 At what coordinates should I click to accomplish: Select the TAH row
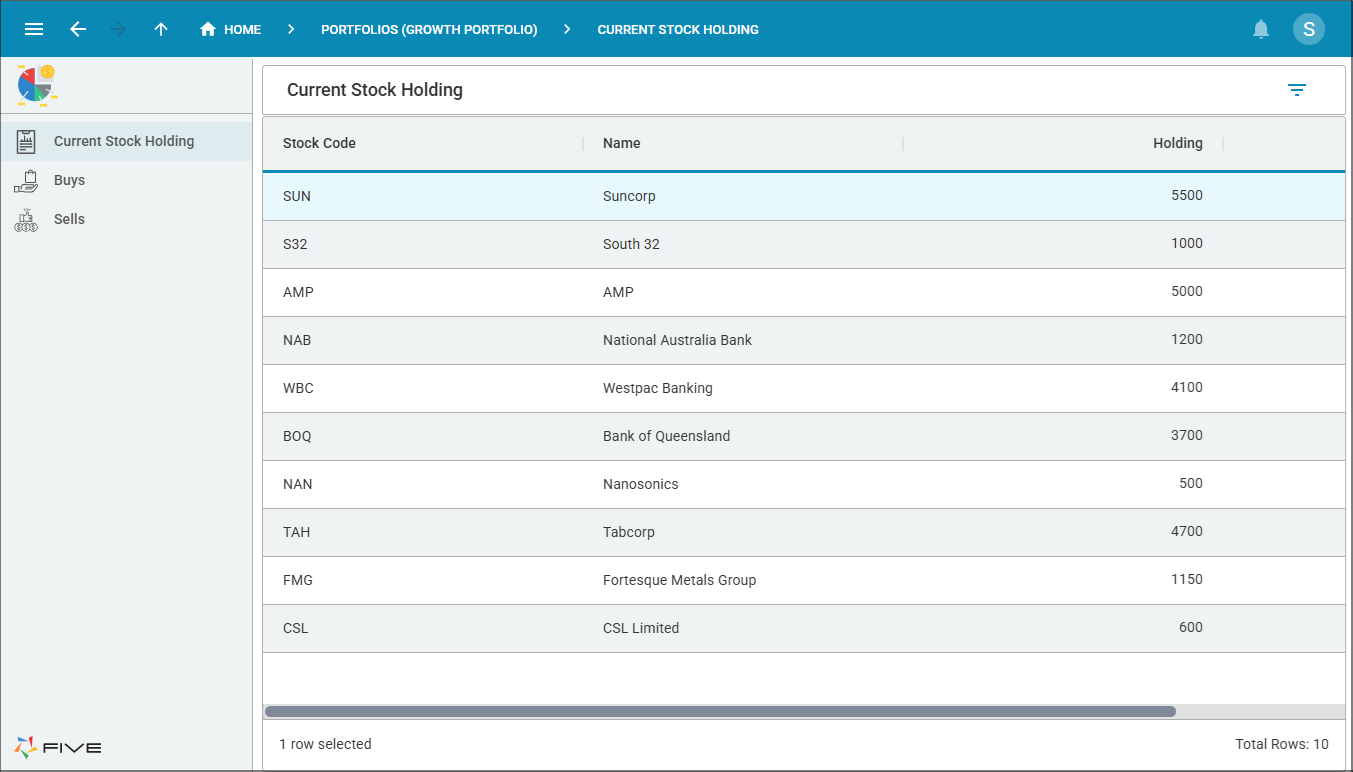tap(803, 532)
